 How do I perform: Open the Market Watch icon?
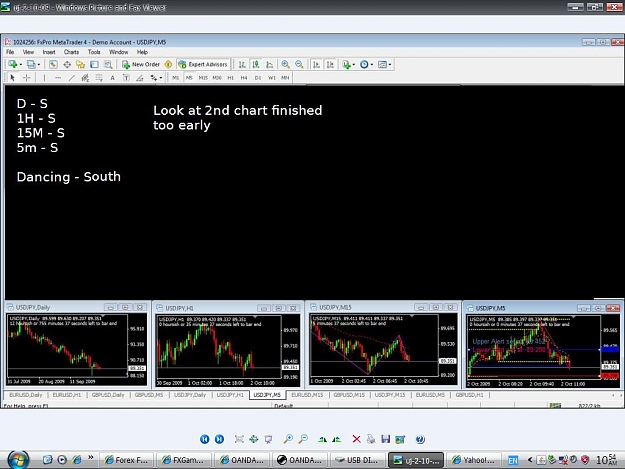click(53, 64)
